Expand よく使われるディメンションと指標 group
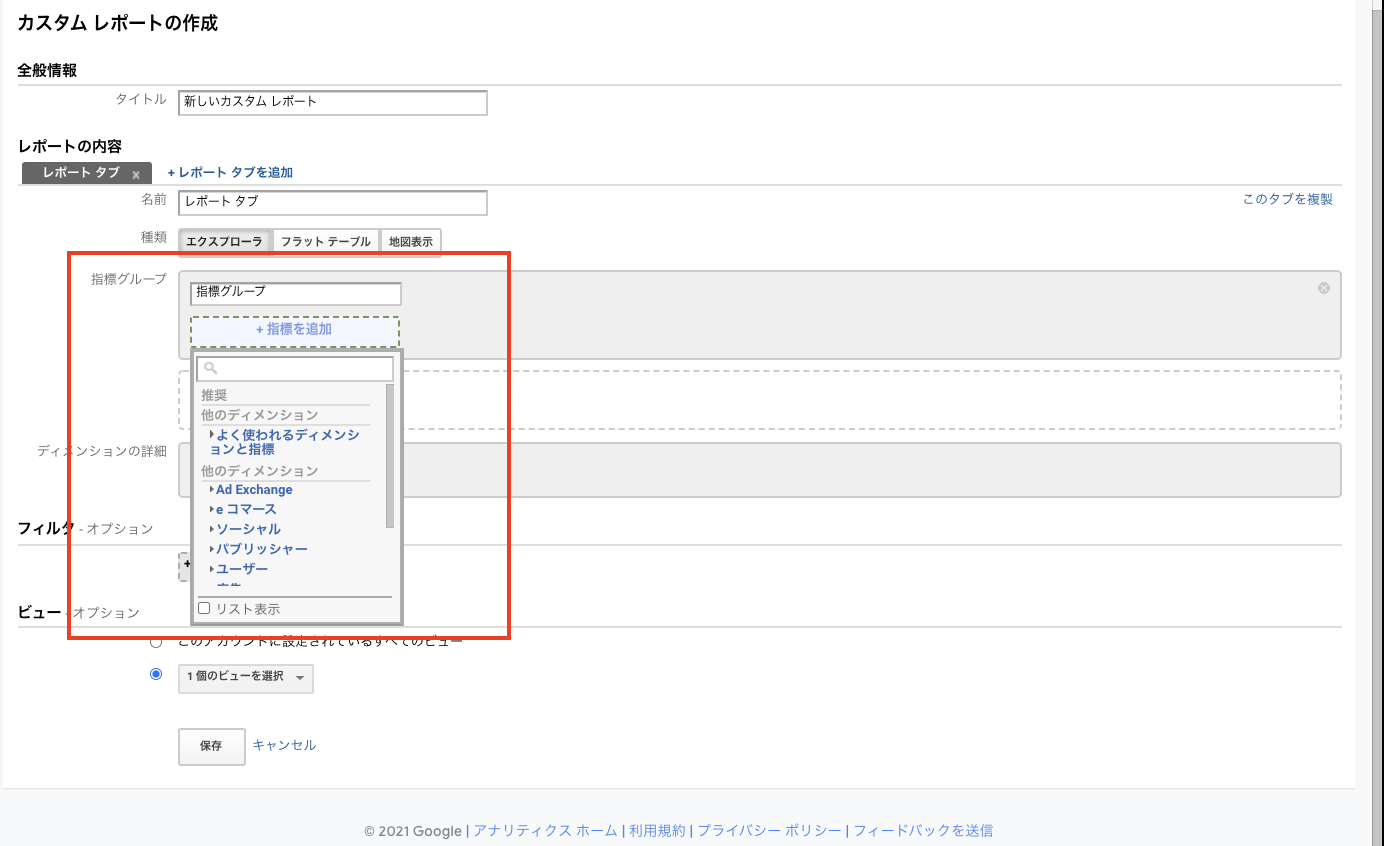Screen dimensions: 1384x846 click(285, 442)
